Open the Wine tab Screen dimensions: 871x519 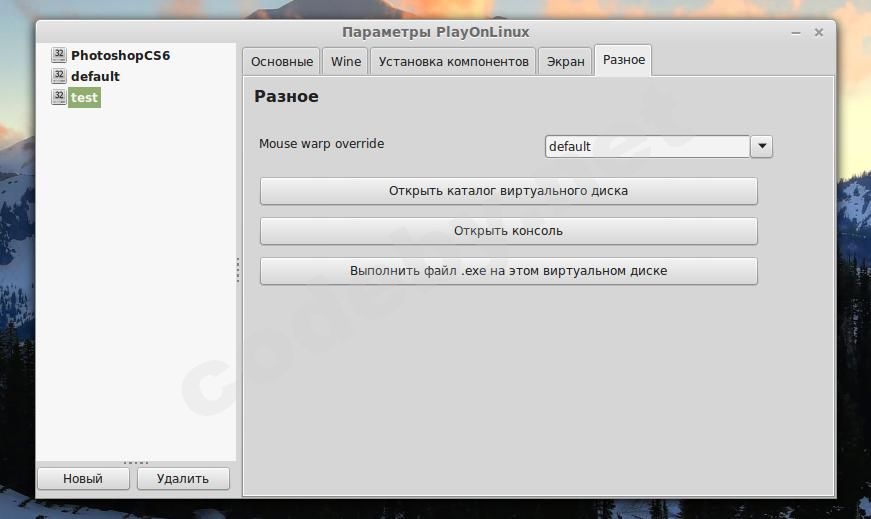346,62
